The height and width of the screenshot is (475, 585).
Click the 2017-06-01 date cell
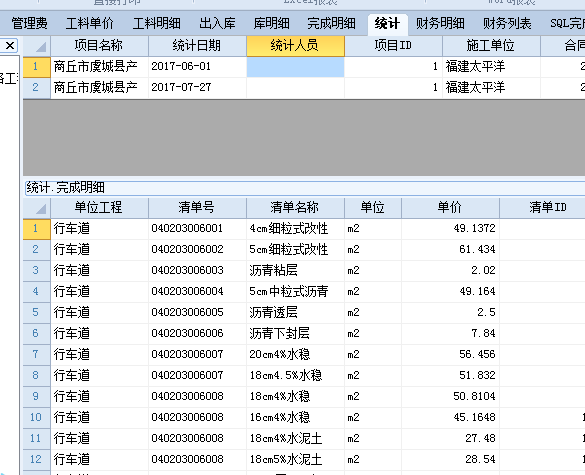pyautogui.click(x=197, y=67)
